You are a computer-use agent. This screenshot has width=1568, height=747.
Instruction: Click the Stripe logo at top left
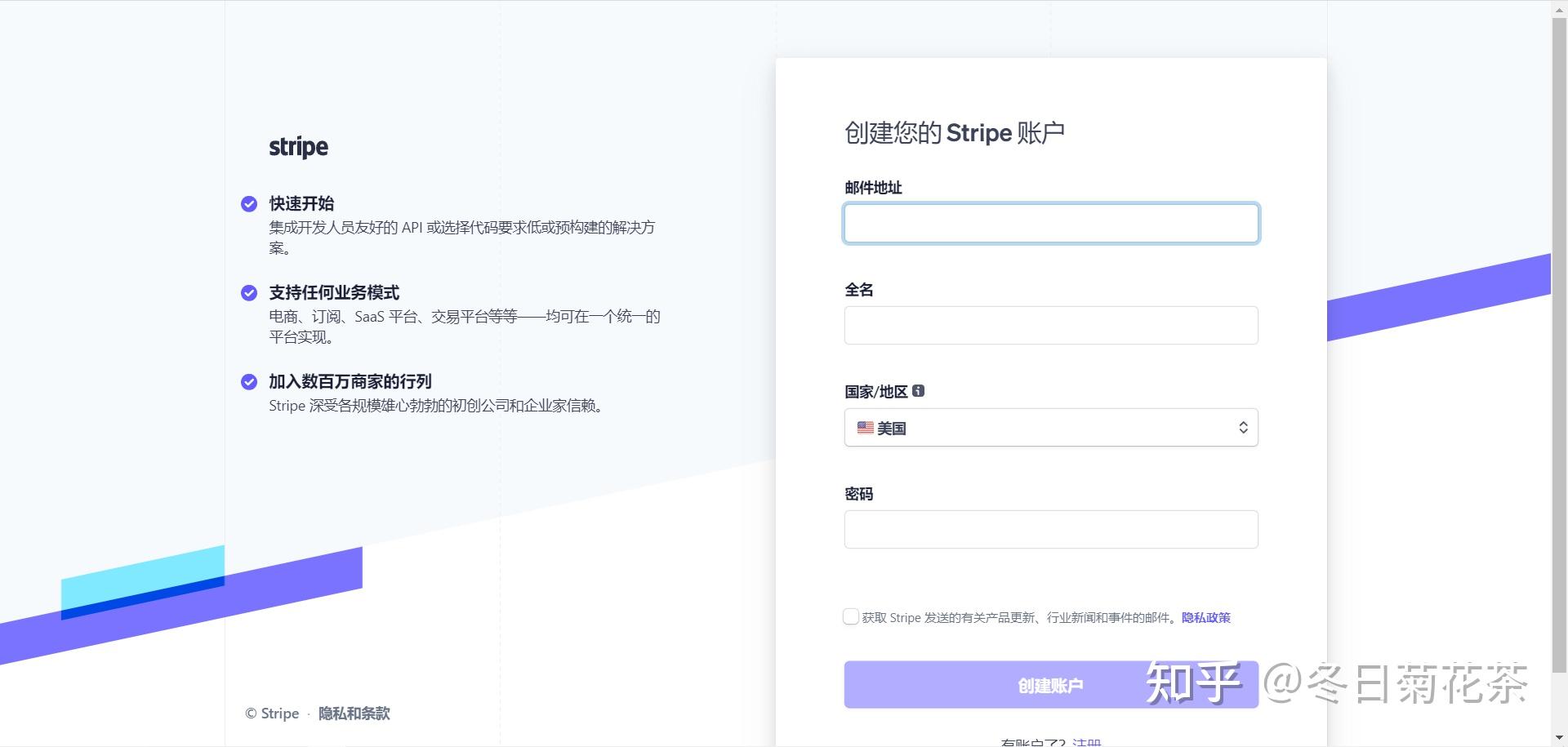click(297, 147)
